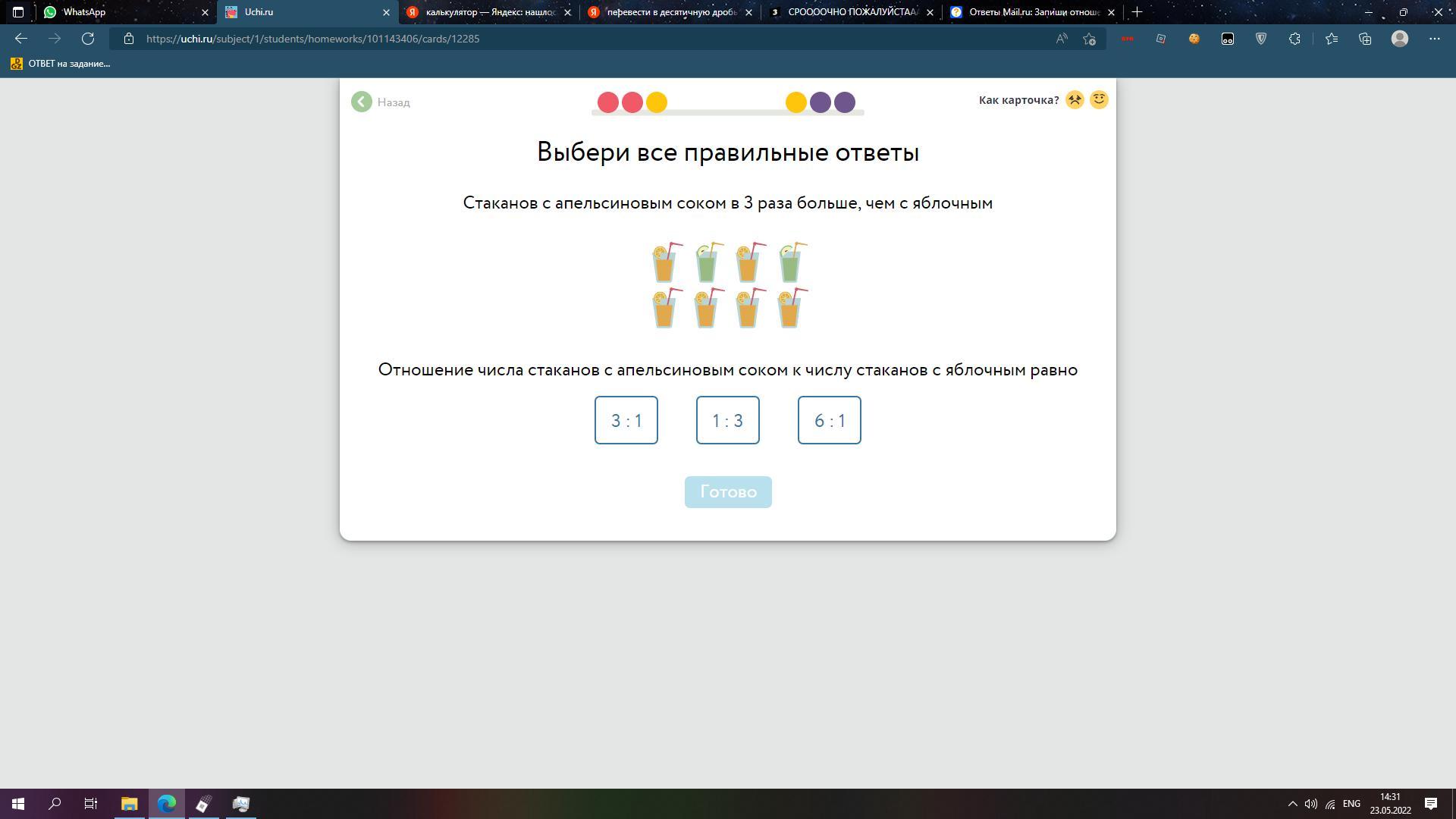Image resolution: width=1456 pixels, height=819 pixels.
Task: Switch to the Ответы Mail.ru tab
Action: point(1024,12)
